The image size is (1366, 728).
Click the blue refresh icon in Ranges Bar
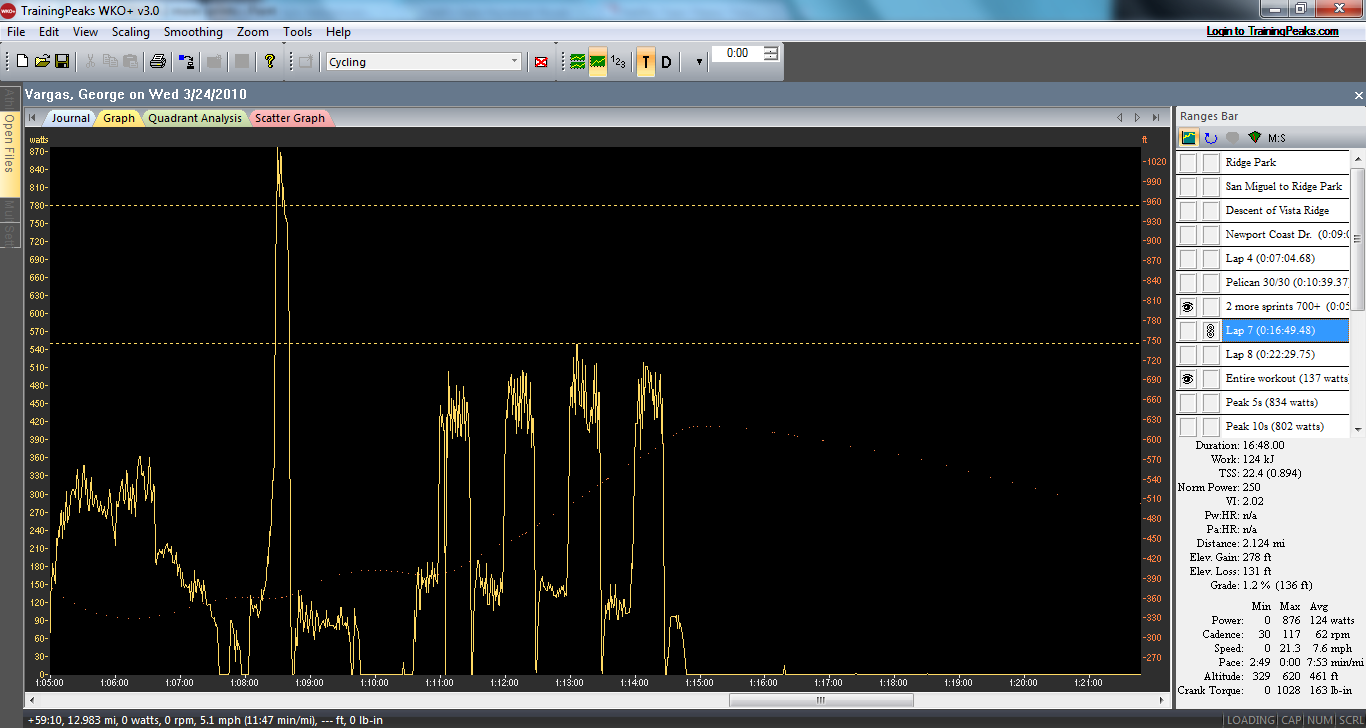(x=1210, y=138)
